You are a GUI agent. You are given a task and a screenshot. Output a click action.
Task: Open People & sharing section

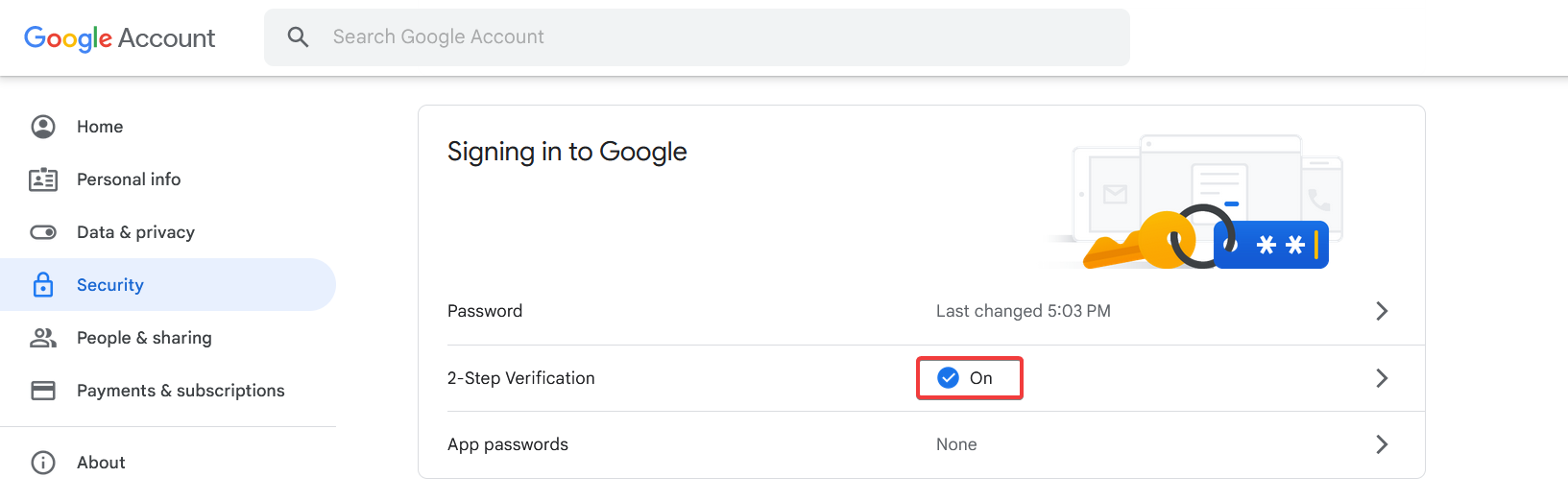(x=144, y=338)
